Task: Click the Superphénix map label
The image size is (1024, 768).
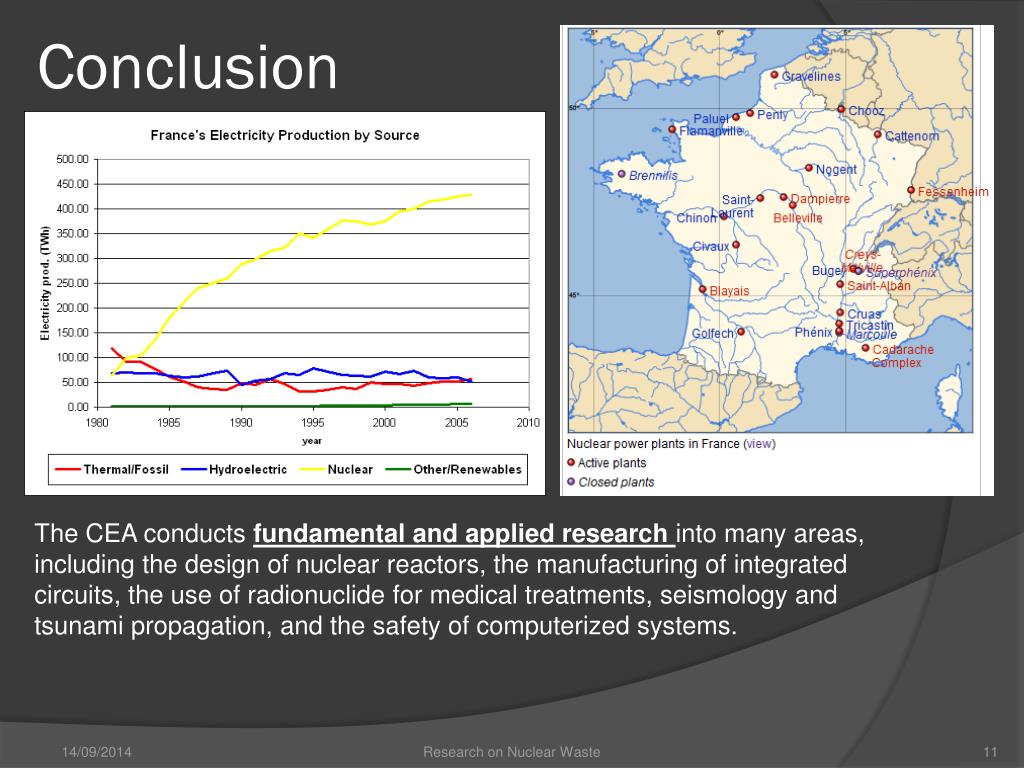Action: [901, 273]
